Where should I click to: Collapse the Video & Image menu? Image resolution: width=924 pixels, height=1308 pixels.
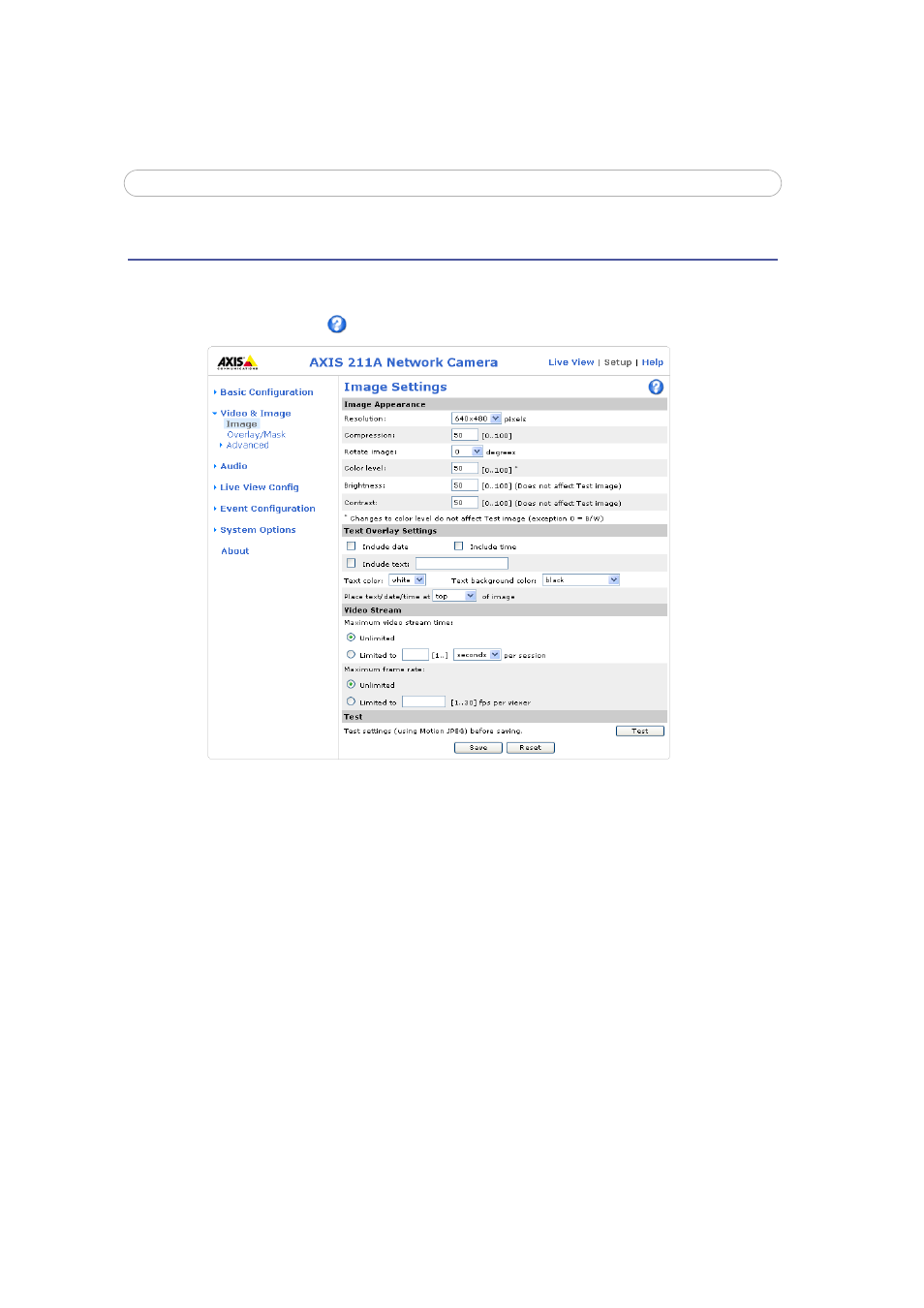[255, 414]
